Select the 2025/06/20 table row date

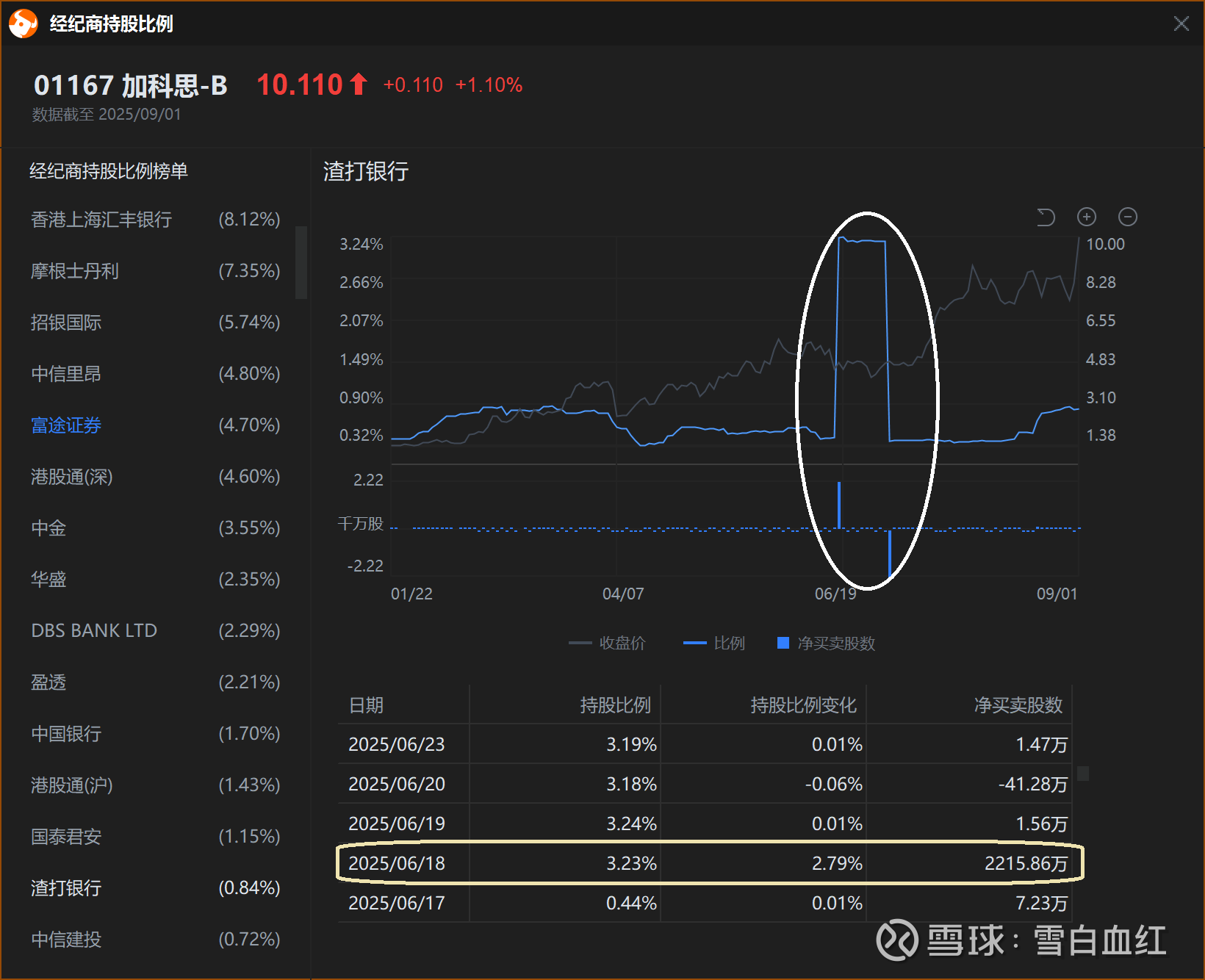coord(397,784)
